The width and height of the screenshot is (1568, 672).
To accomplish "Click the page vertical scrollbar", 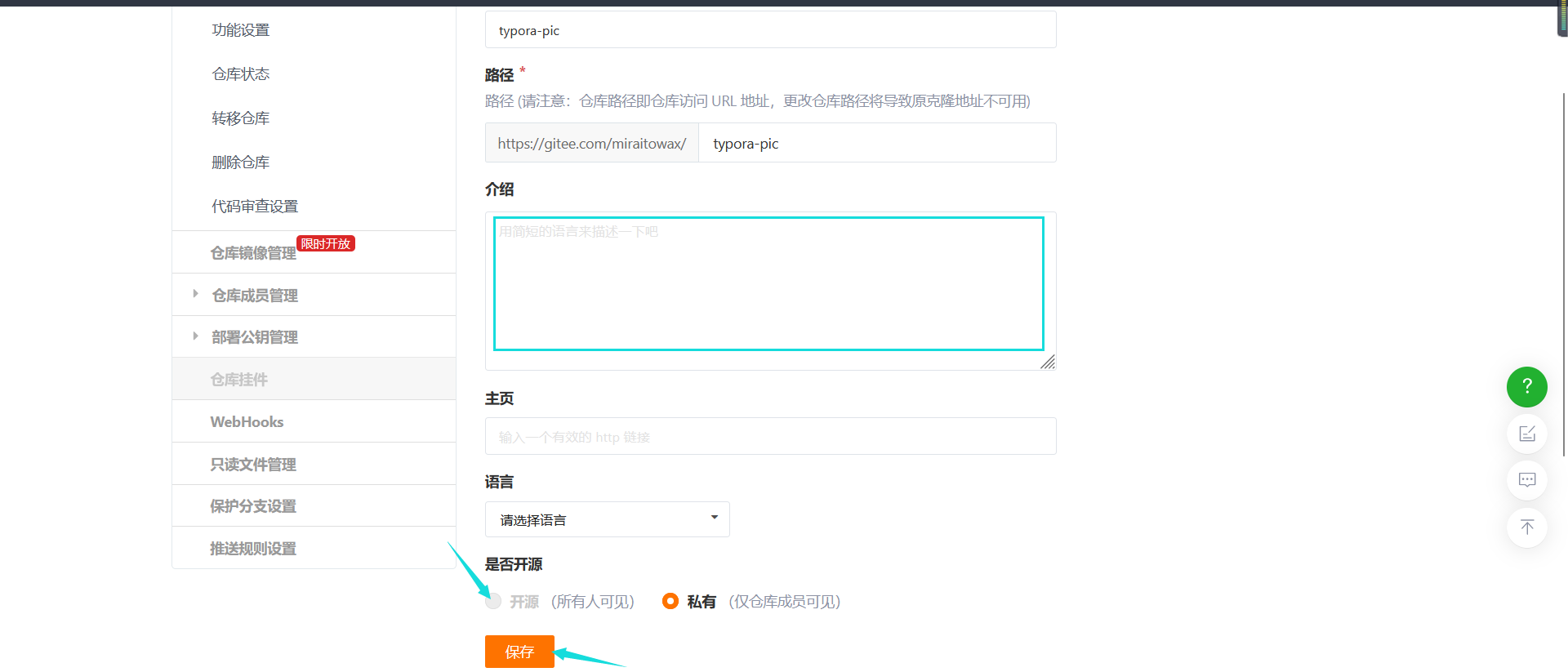I will [1564, 274].
